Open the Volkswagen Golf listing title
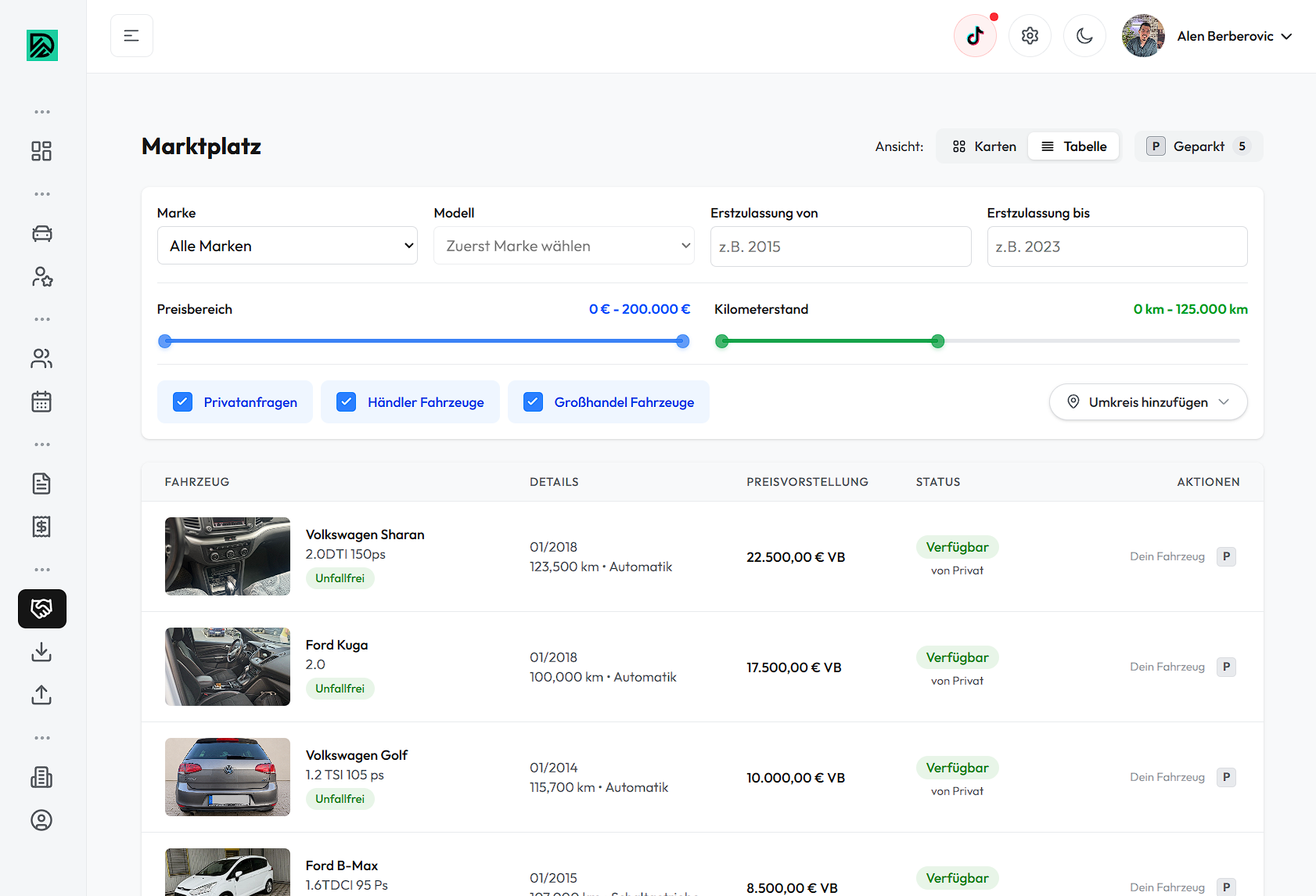 click(x=356, y=755)
